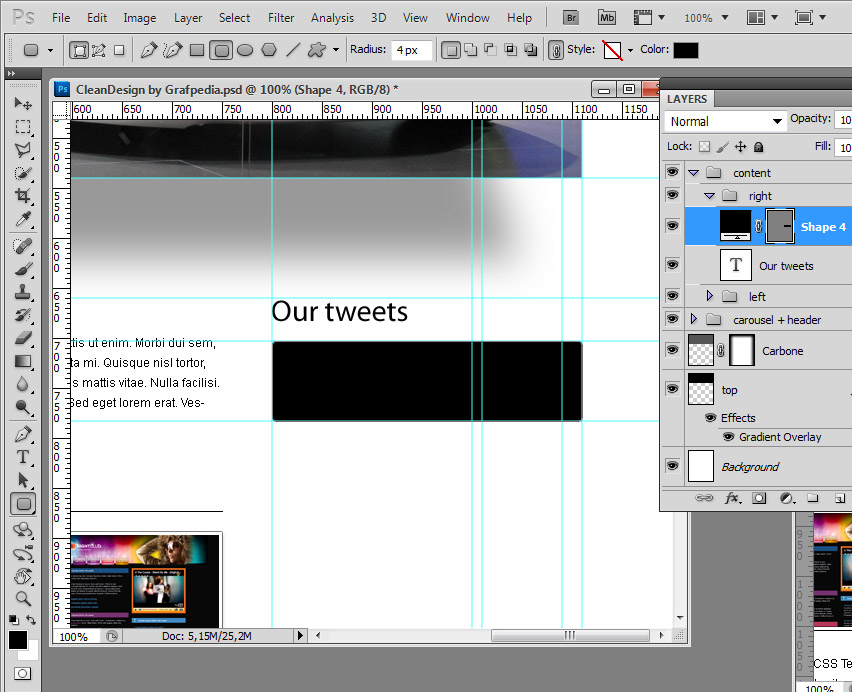Toggle lock all

point(759,147)
